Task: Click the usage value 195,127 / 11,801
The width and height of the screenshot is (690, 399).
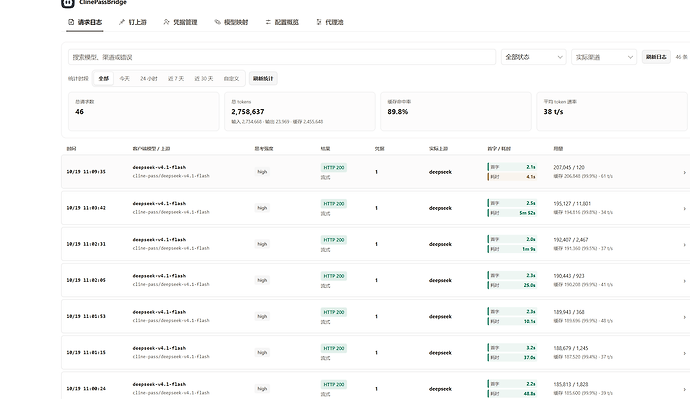Action: tap(572, 203)
